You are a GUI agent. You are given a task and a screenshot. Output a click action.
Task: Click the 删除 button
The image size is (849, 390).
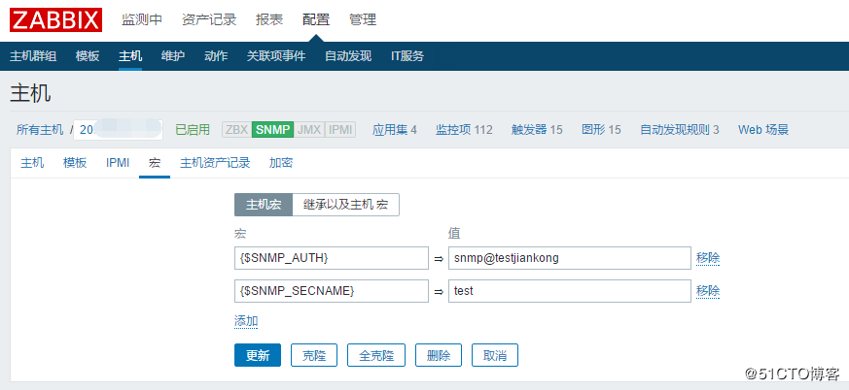point(439,355)
